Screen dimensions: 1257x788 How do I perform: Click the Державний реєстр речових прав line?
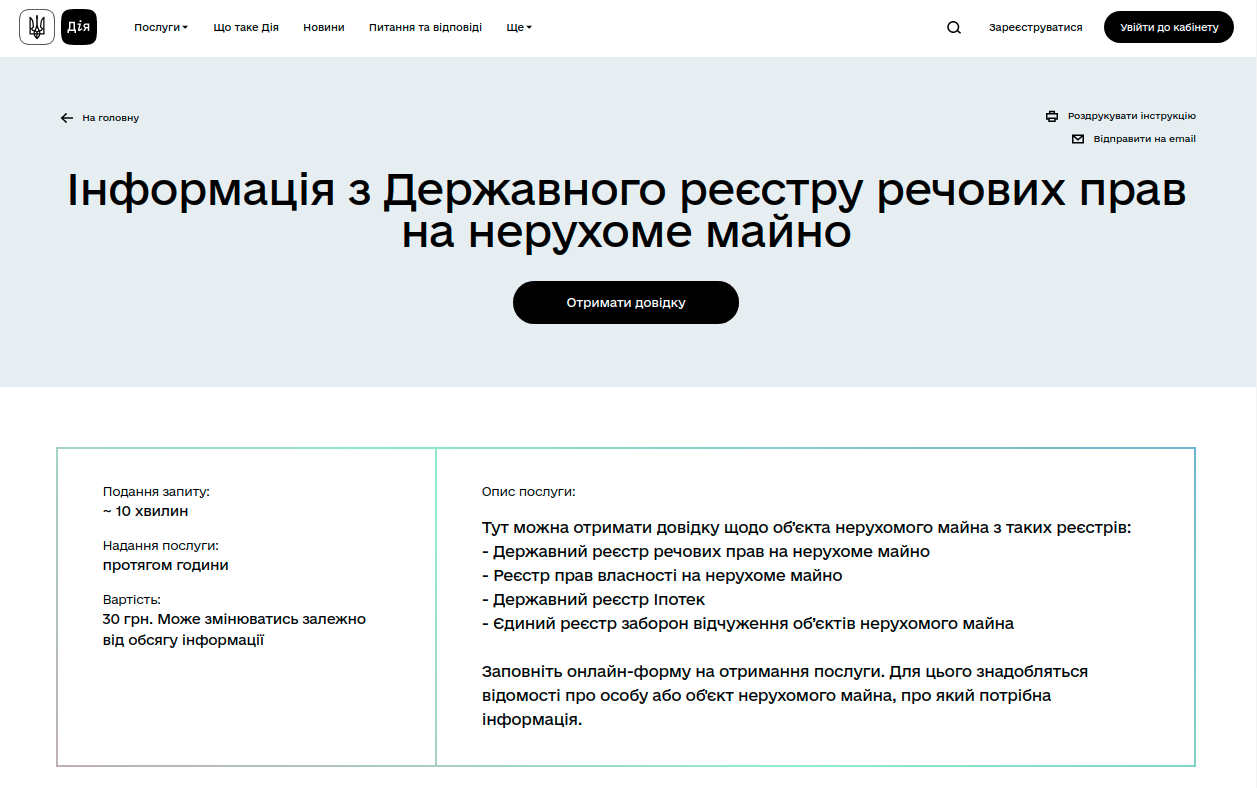point(706,552)
